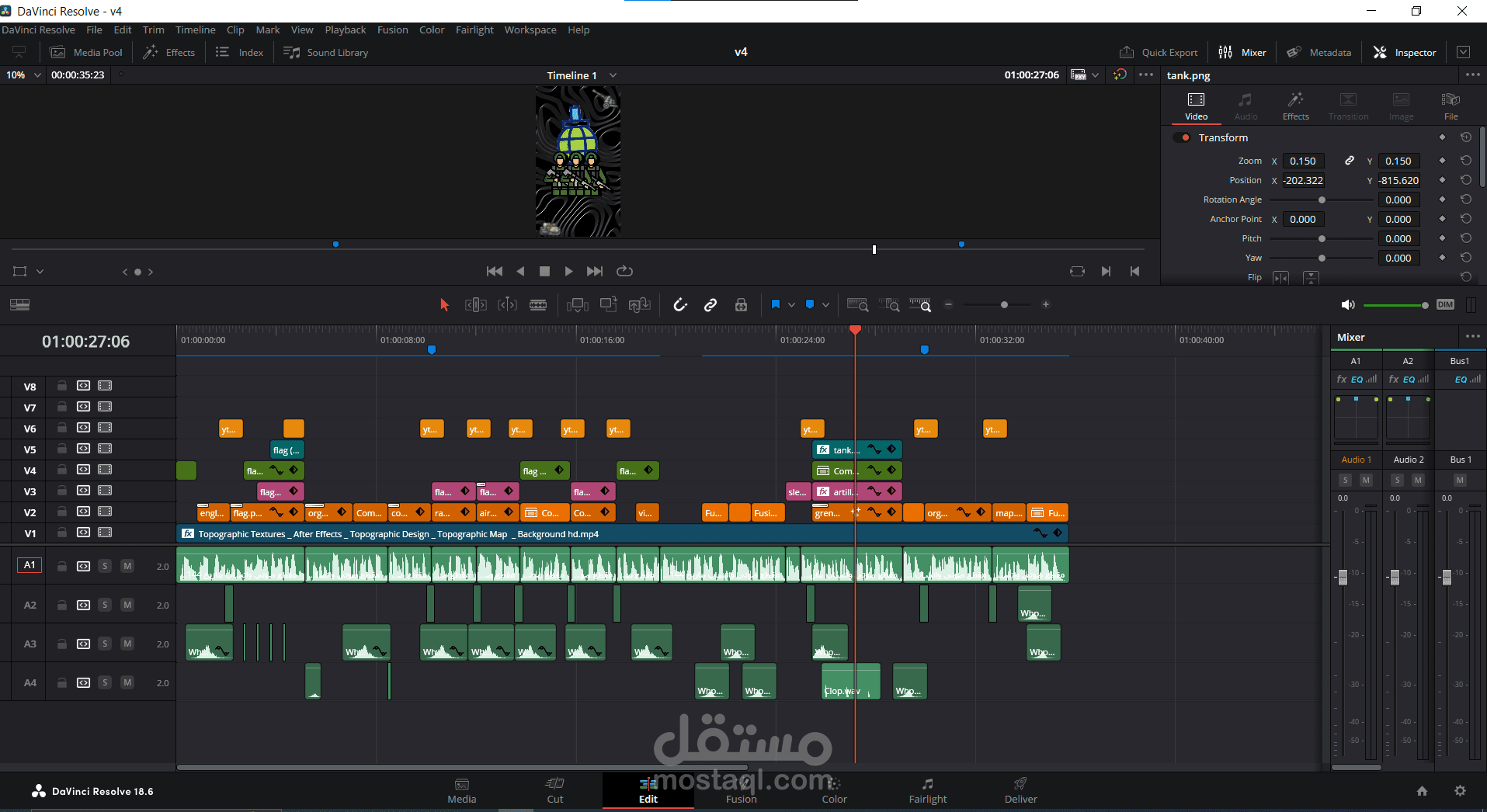
Task: Open the Effects library panel
Action: [169, 52]
